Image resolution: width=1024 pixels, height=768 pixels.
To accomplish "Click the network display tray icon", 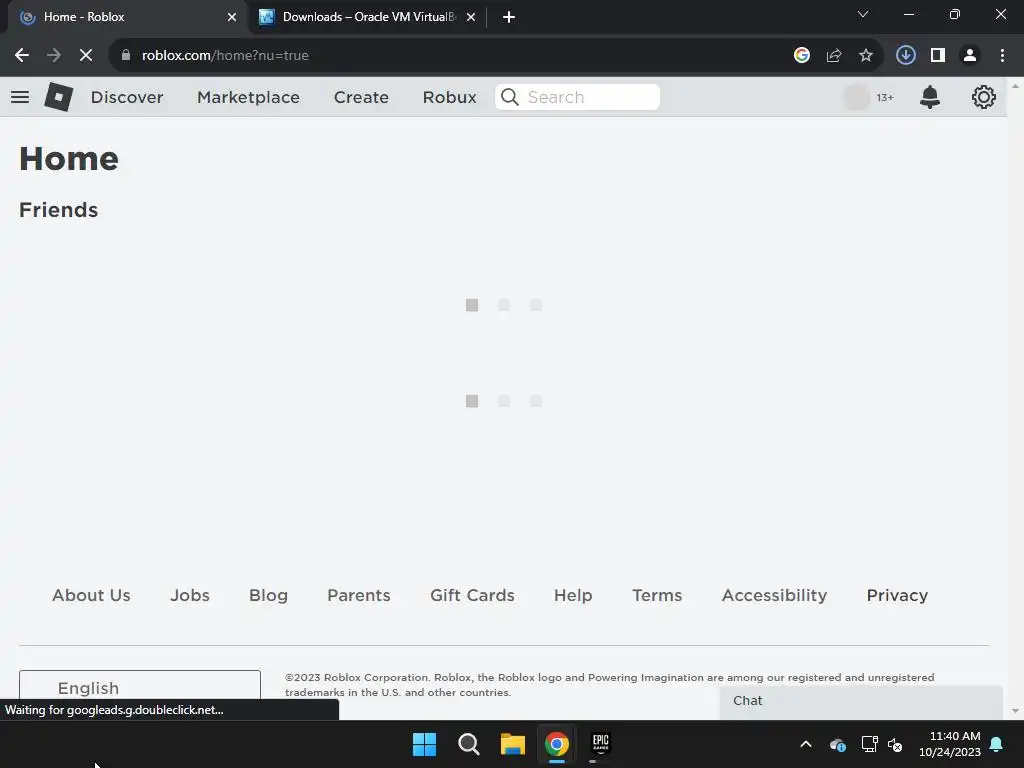I will point(869,744).
